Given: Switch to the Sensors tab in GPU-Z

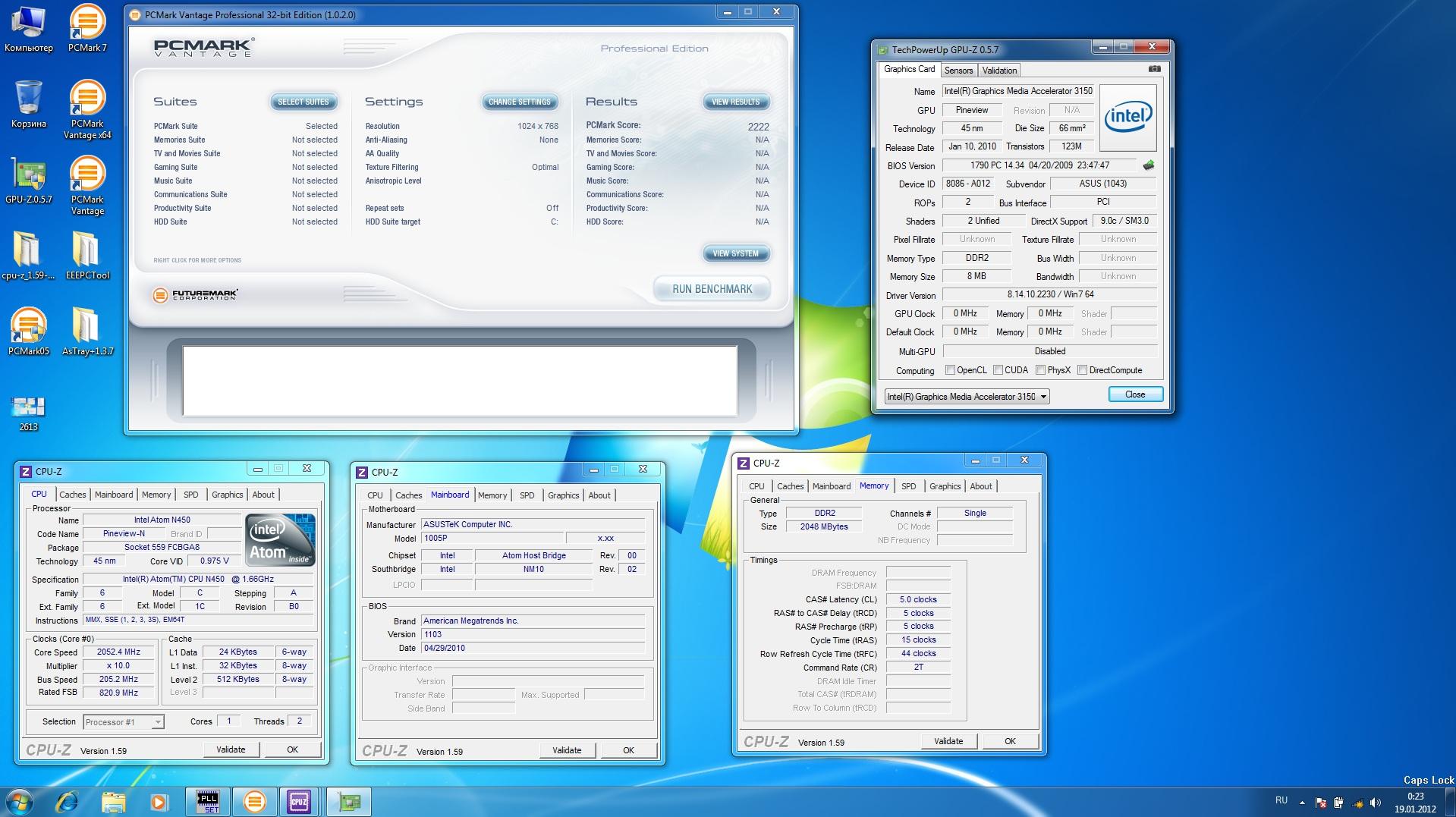Looking at the screenshot, I should pyautogui.click(x=958, y=70).
